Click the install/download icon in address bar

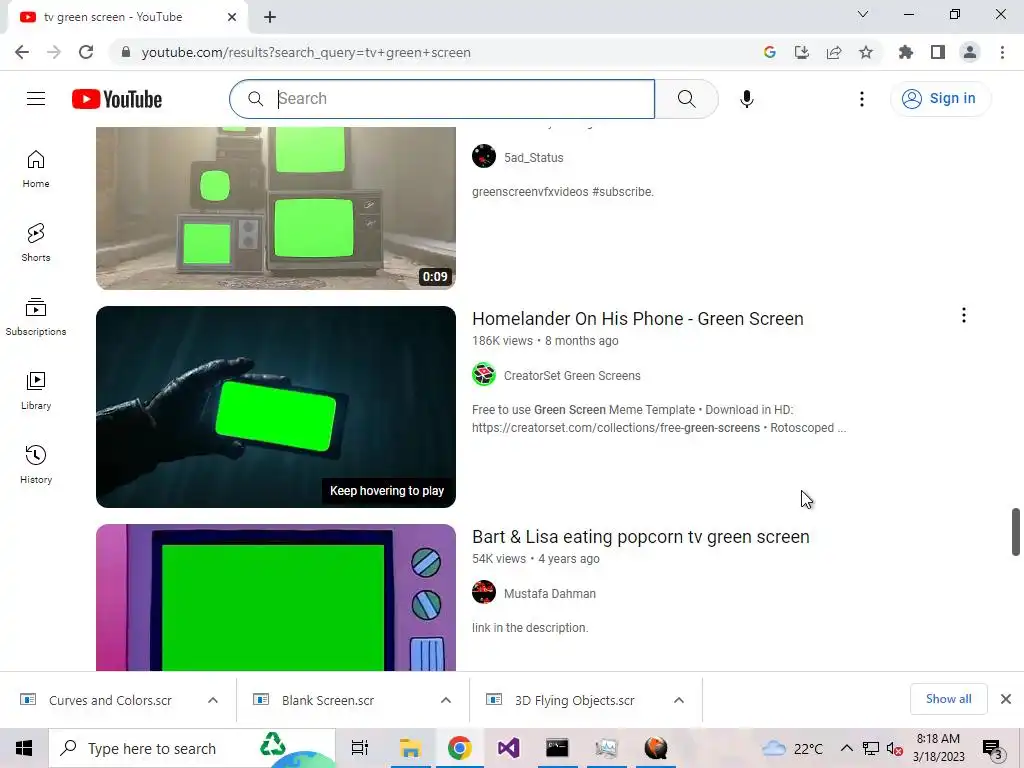point(802,52)
